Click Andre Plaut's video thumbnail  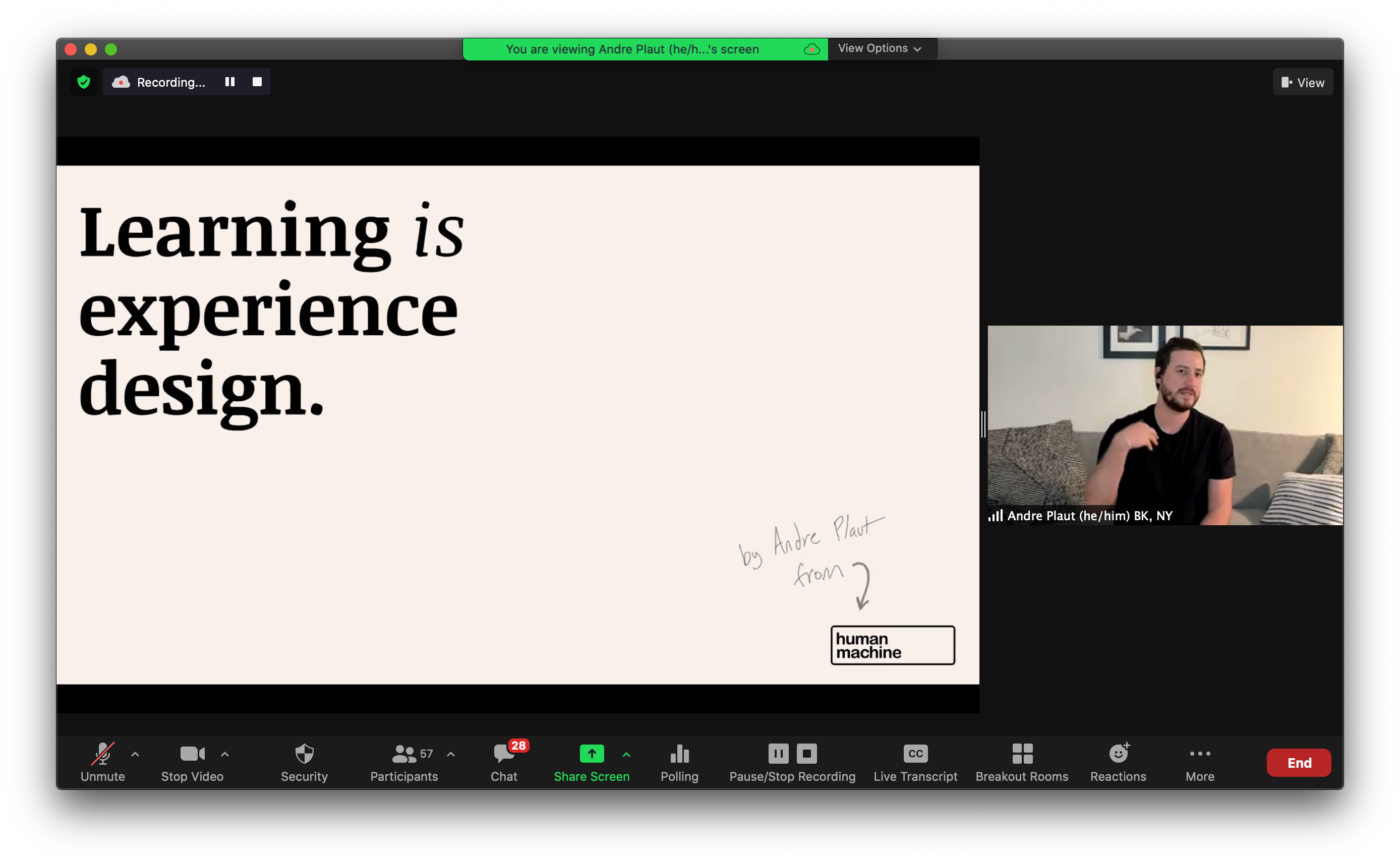(x=1164, y=425)
